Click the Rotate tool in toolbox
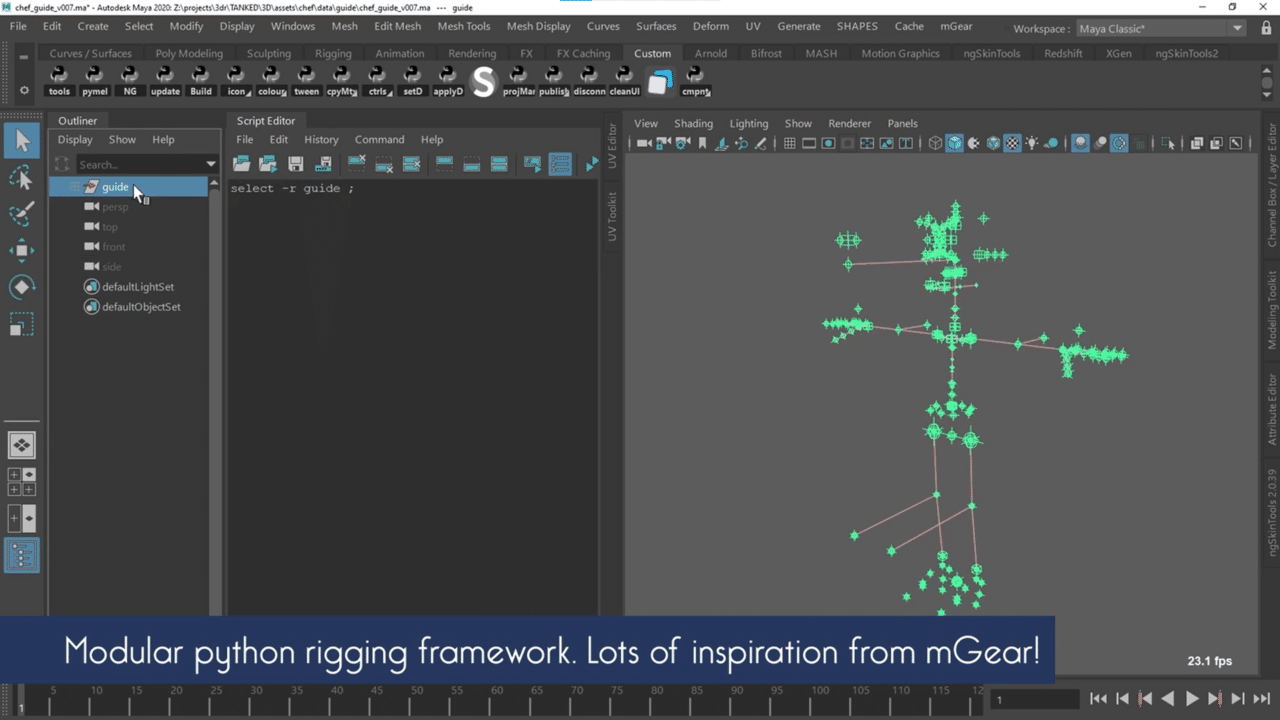This screenshot has width=1280, height=720. click(x=21, y=288)
